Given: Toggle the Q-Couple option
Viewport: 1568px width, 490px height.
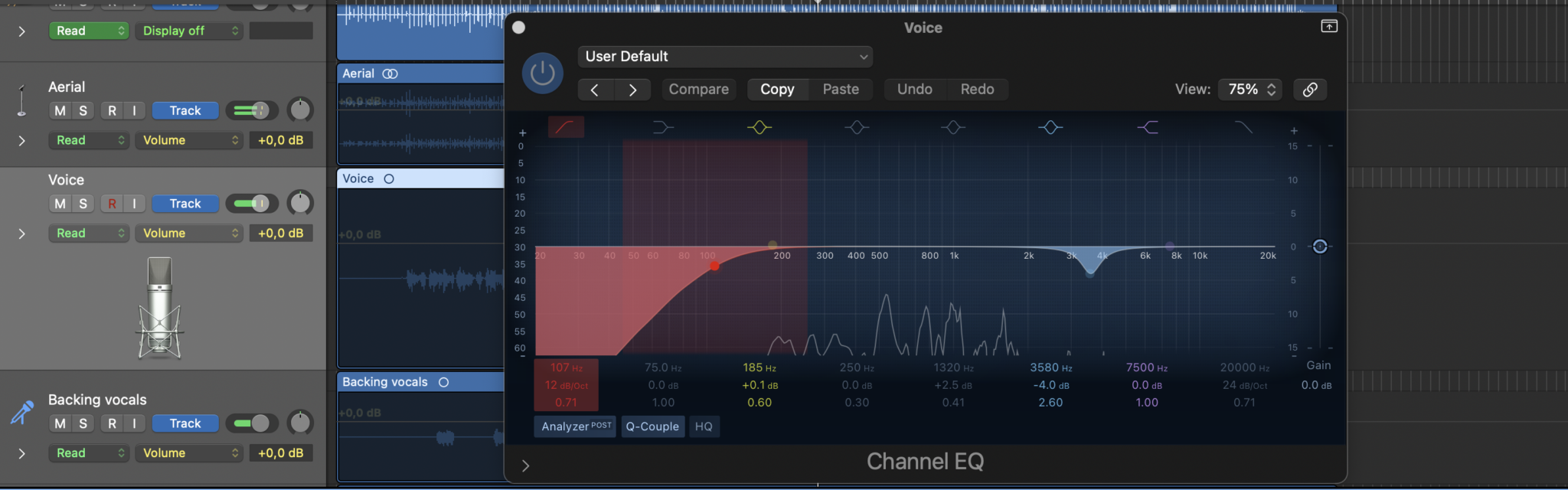Looking at the screenshot, I should point(652,426).
